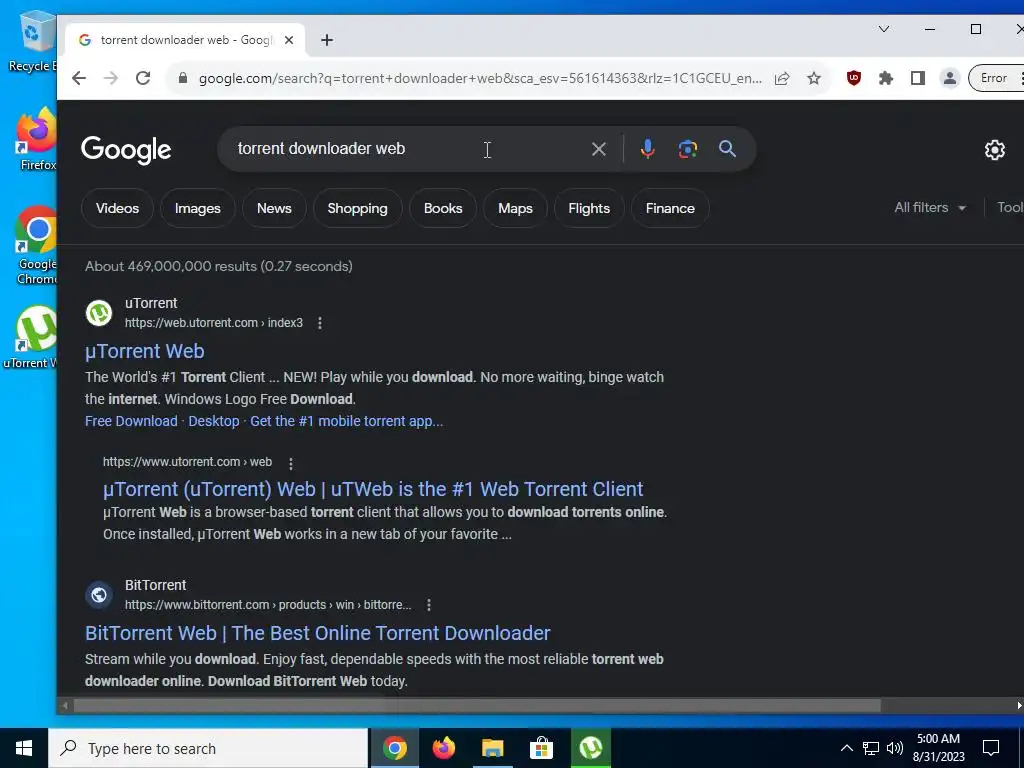
Task: Click the Chrome address bar URL
Action: [480, 78]
